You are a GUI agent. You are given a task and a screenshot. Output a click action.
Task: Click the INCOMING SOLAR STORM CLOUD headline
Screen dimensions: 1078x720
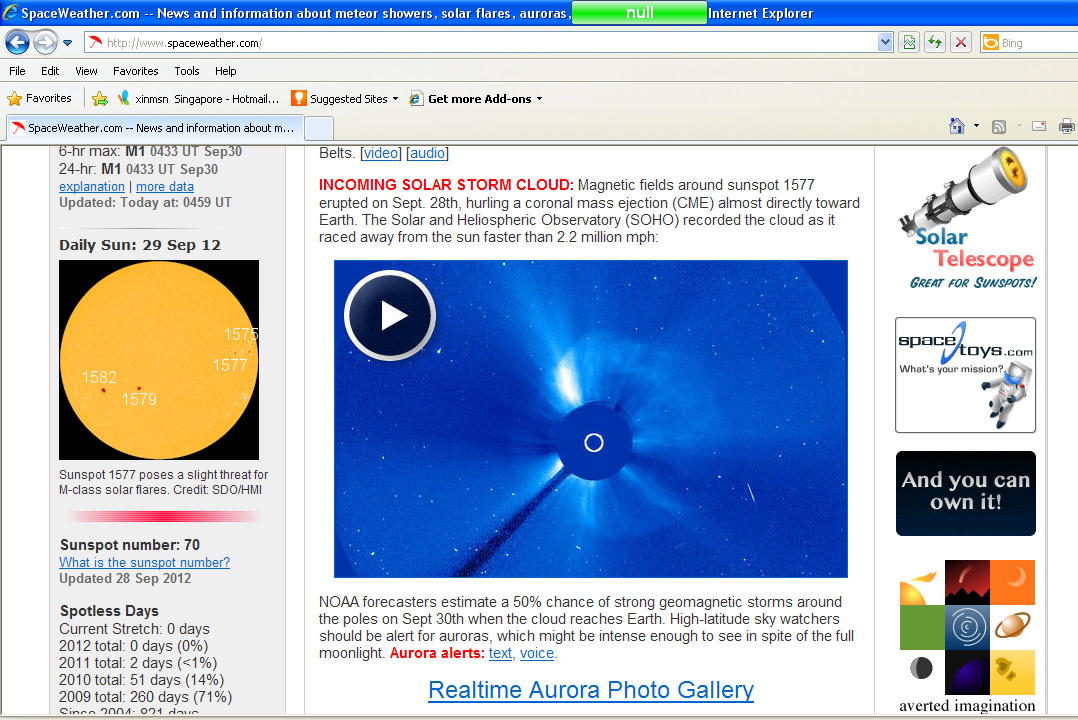446,185
